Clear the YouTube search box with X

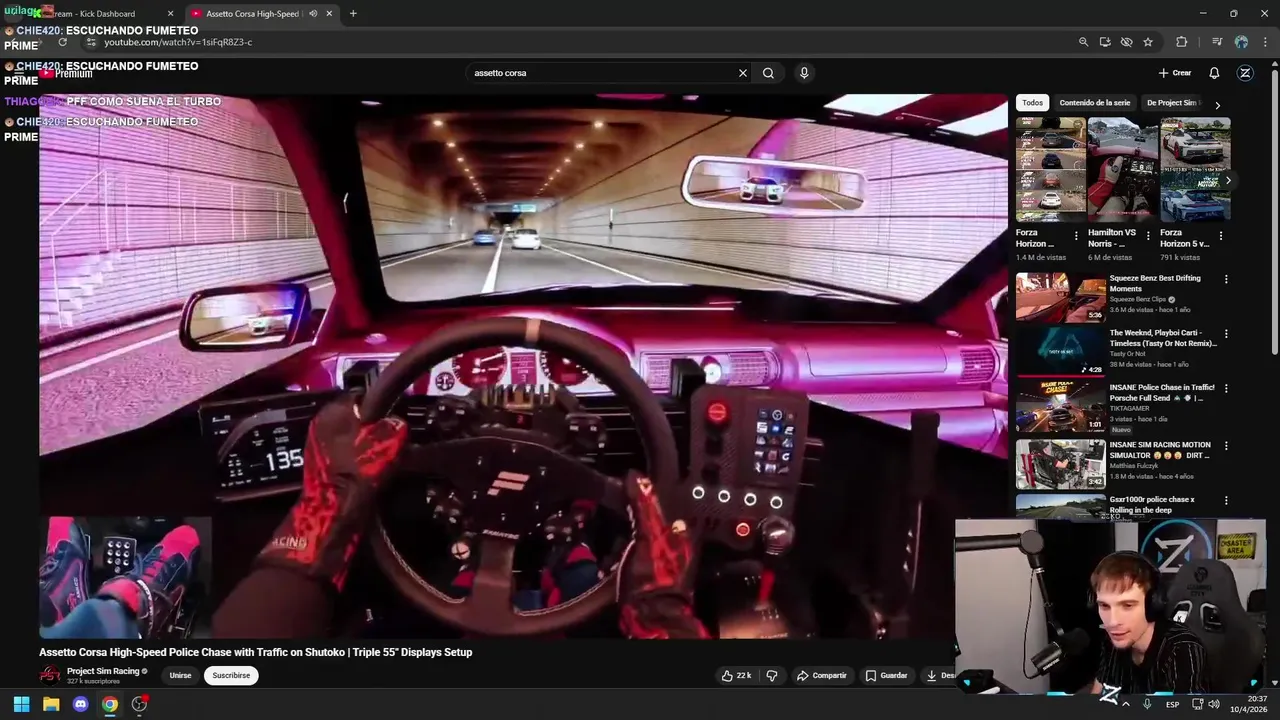pos(743,73)
